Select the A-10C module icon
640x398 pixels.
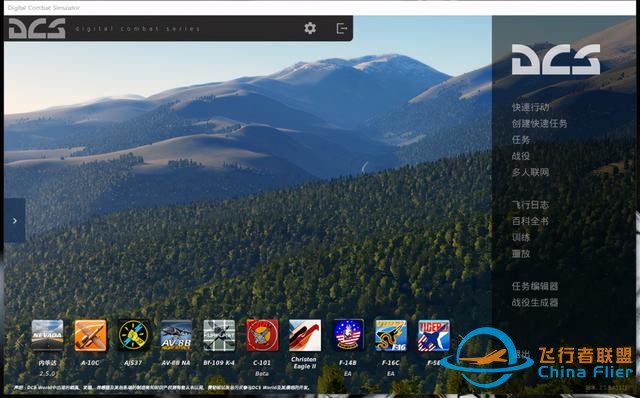90,335
